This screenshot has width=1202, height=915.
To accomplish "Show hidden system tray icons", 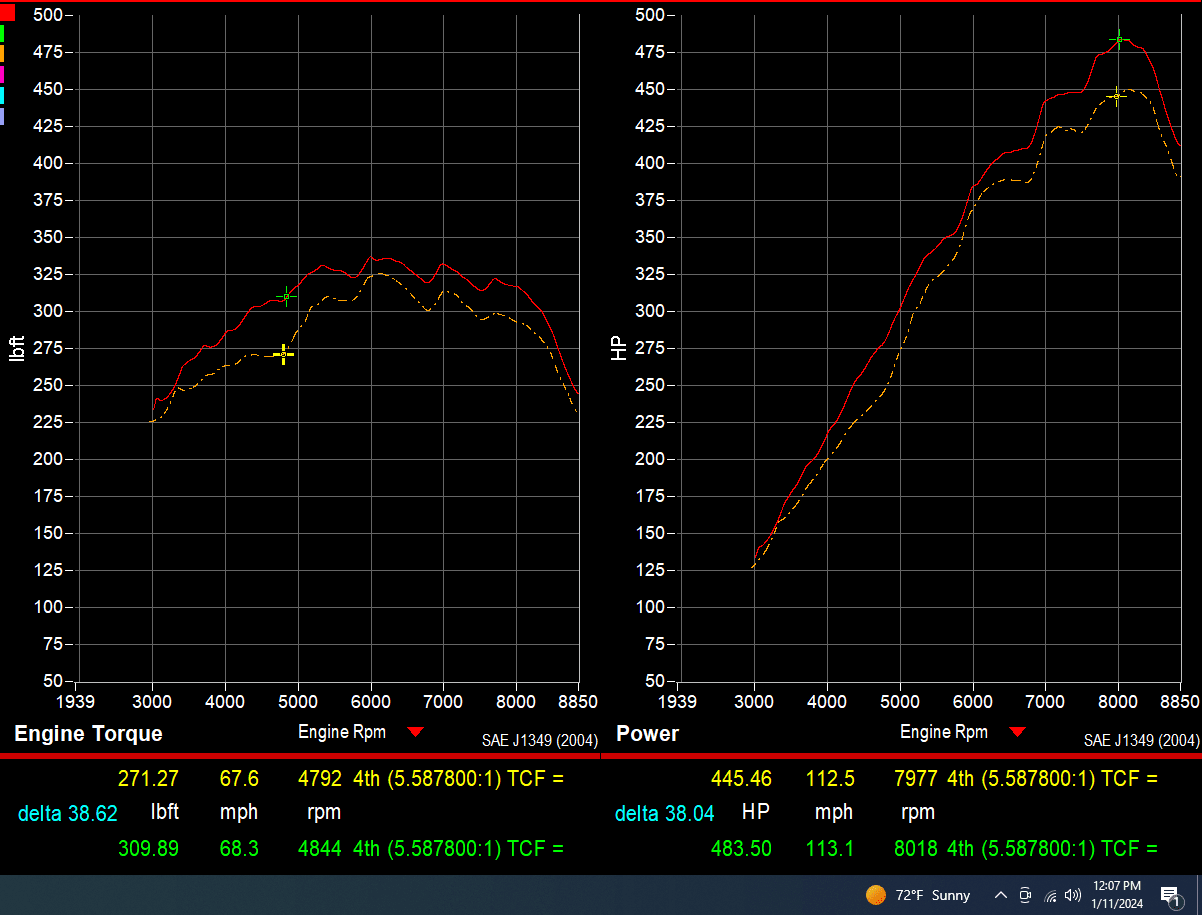I will click(1000, 895).
